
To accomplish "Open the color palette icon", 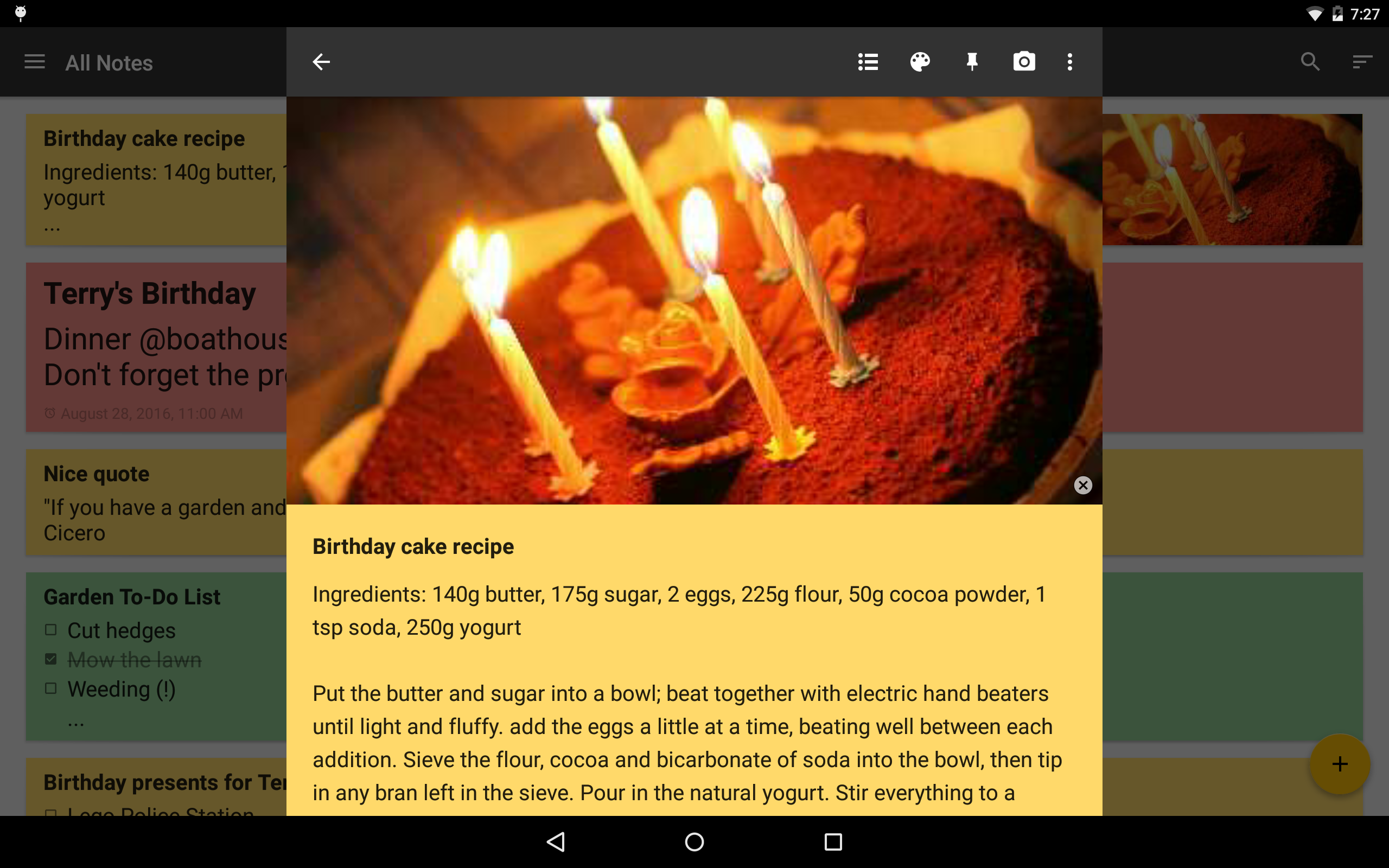I will [920, 62].
